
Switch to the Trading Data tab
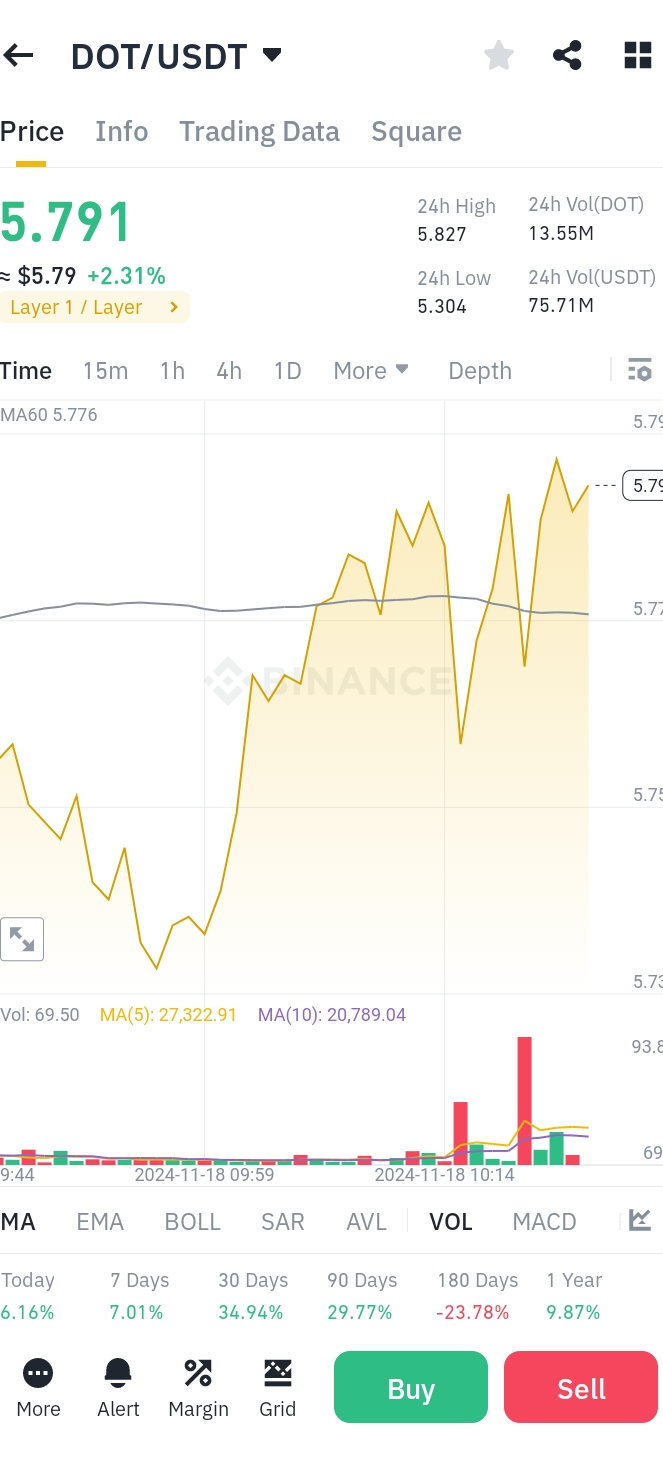pos(259,132)
